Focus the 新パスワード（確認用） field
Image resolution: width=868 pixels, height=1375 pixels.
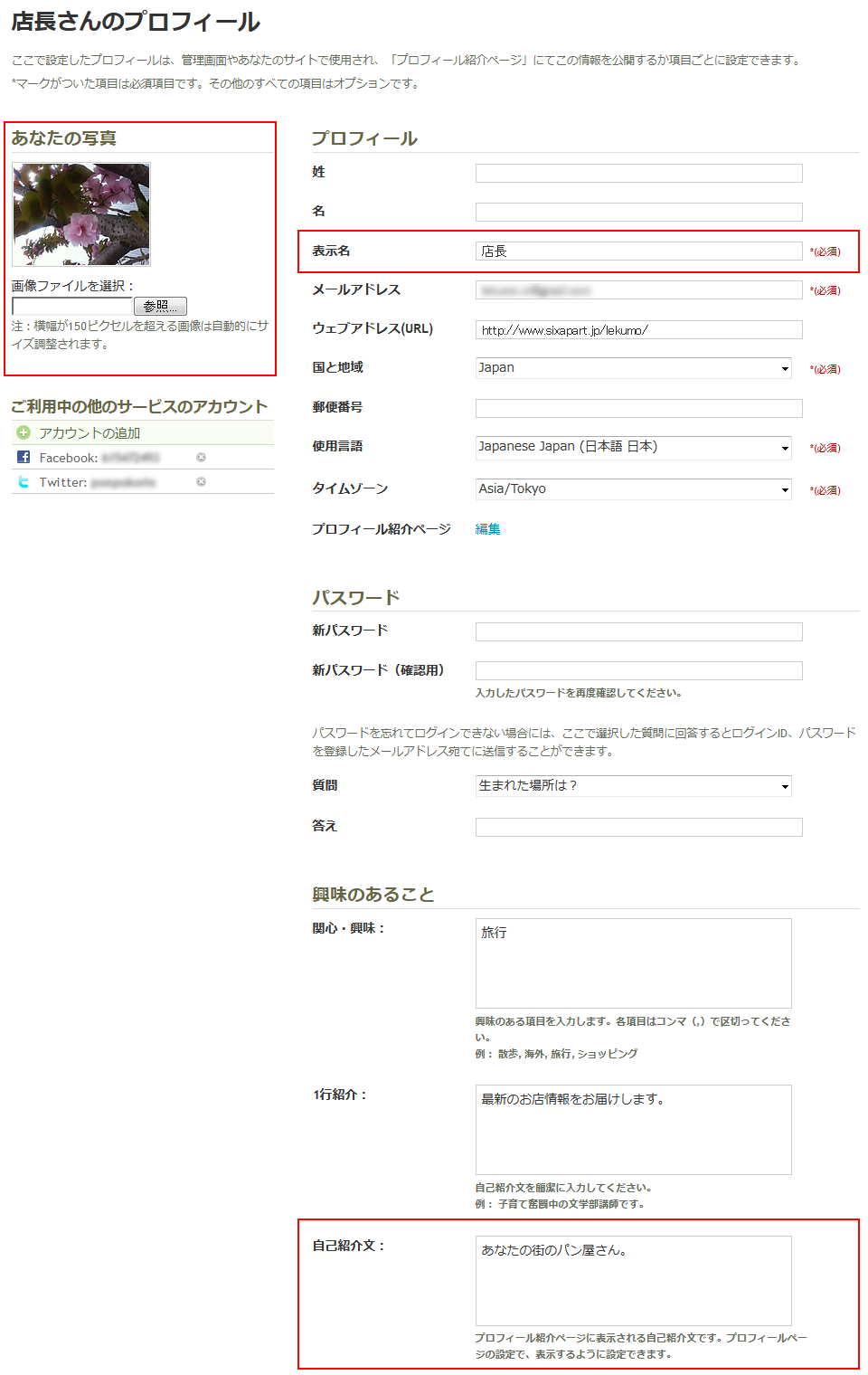[x=639, y=670]
